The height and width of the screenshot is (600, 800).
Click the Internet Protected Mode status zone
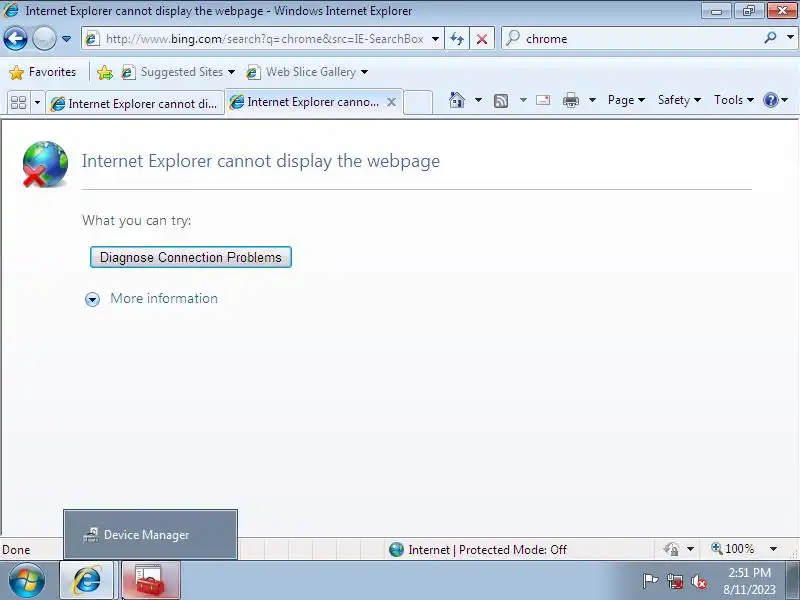(x=478, y=549)
